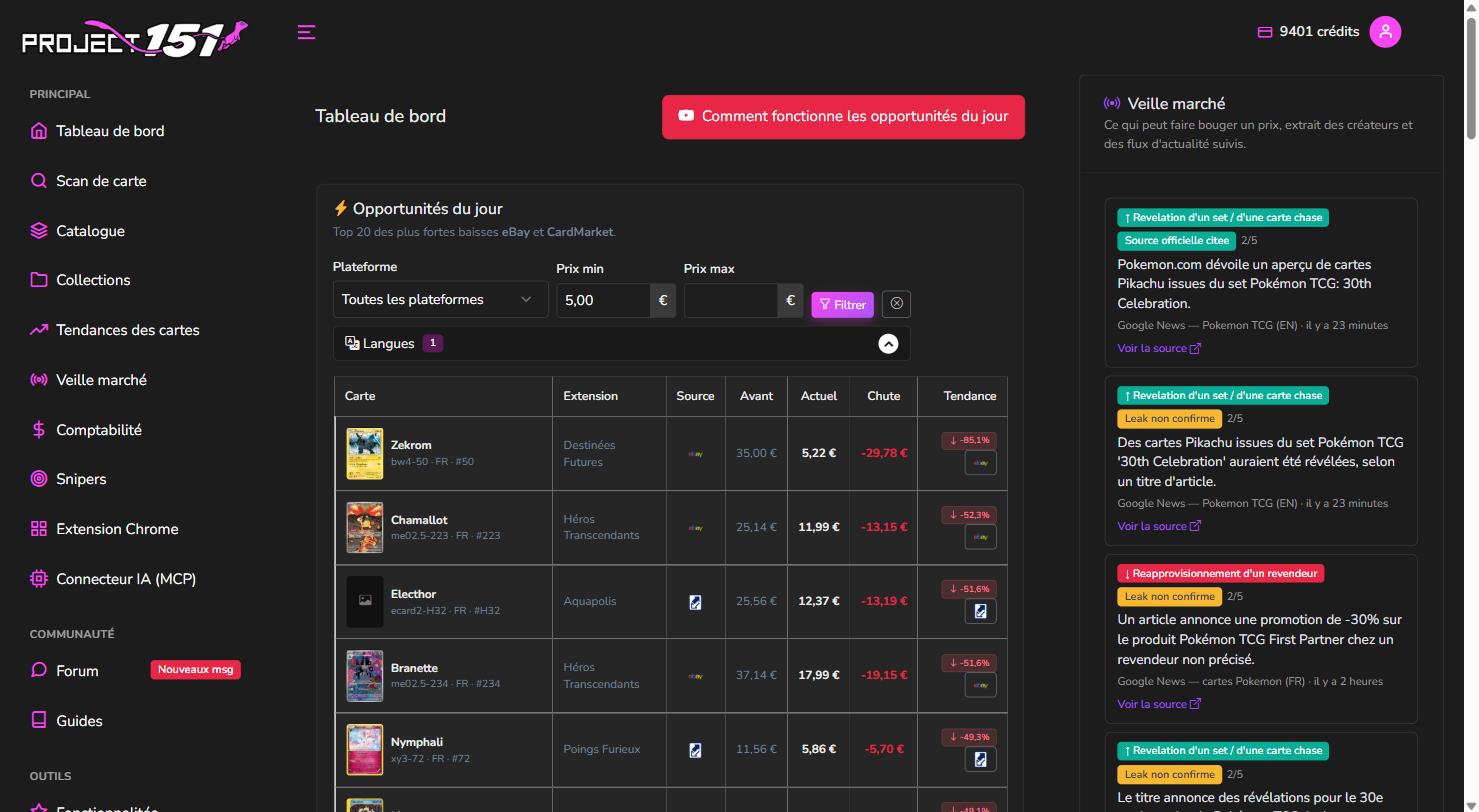Open the Toutes les plateformes dropdown
This screenshot has height=812, width=1479.
point(440,300)
